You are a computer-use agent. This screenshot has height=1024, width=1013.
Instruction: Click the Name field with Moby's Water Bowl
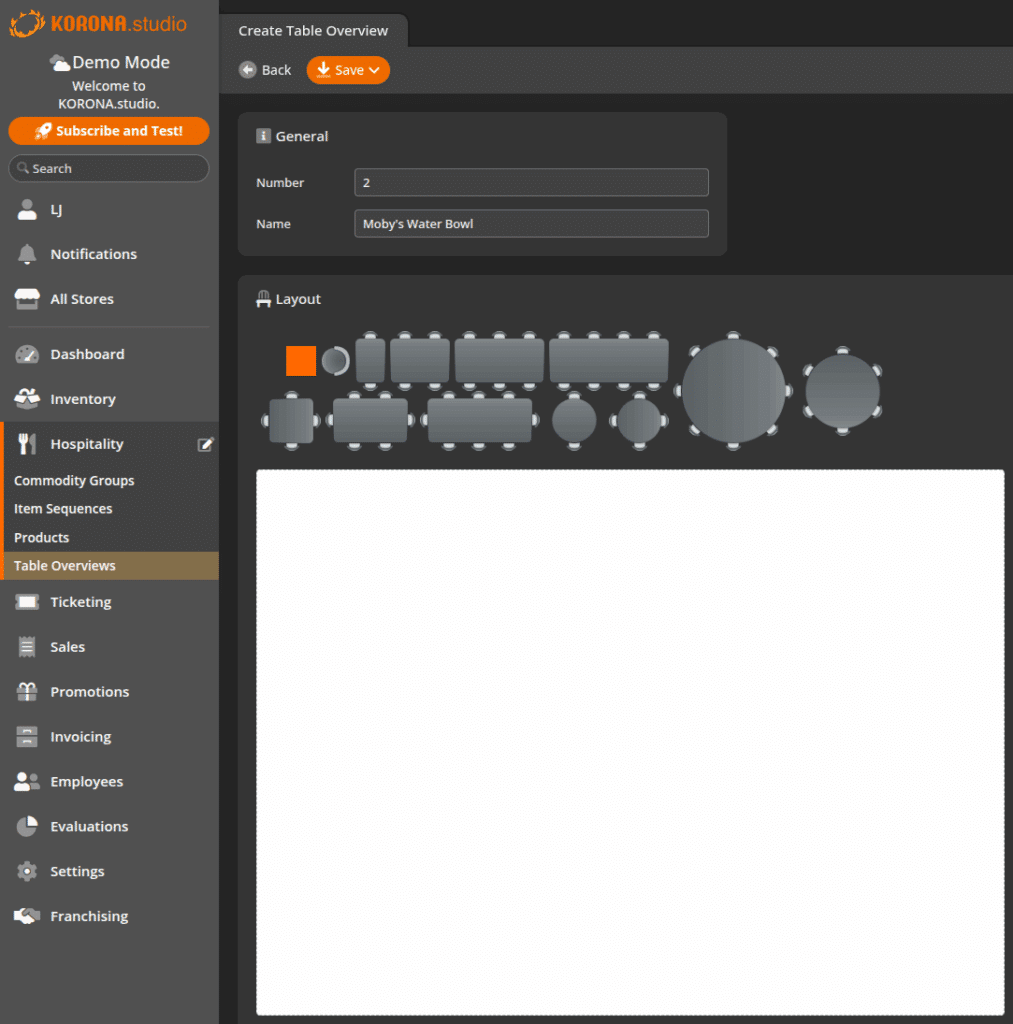[531, 223]
